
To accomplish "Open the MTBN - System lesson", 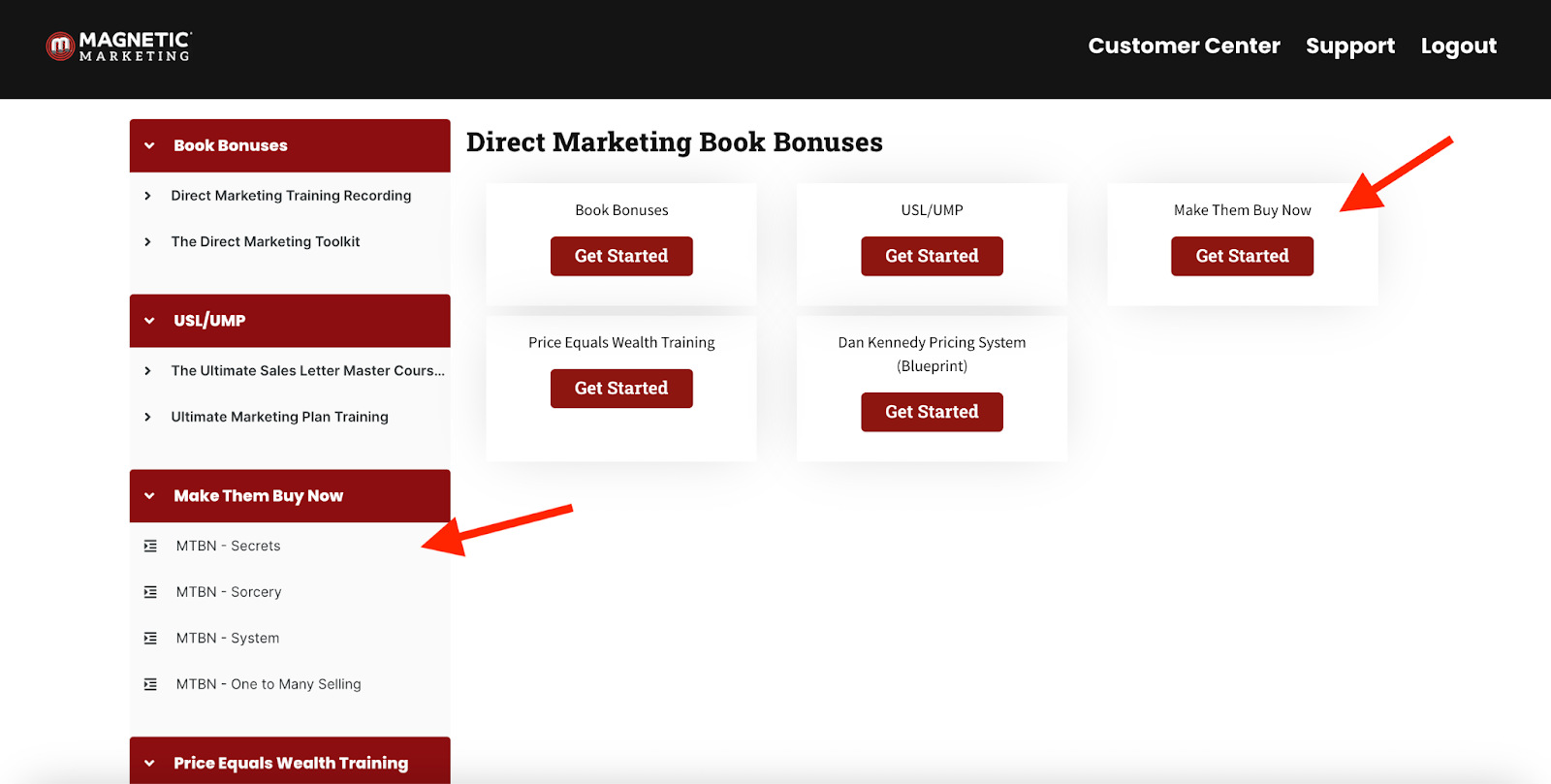I will pyautogui.click(x=228, y=639).
